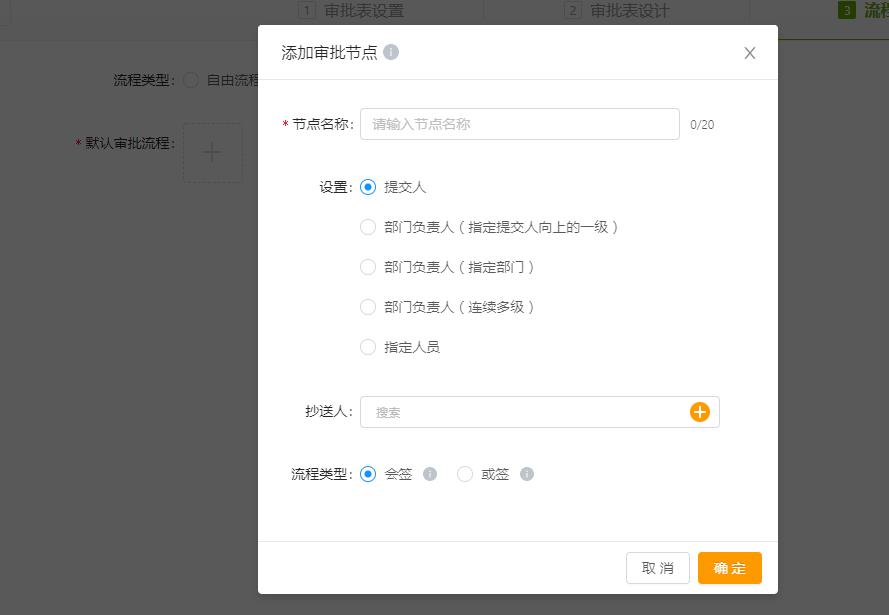Click the orange plus icon to add 抄送人
The image size is (889, 615).
point(700,411)
